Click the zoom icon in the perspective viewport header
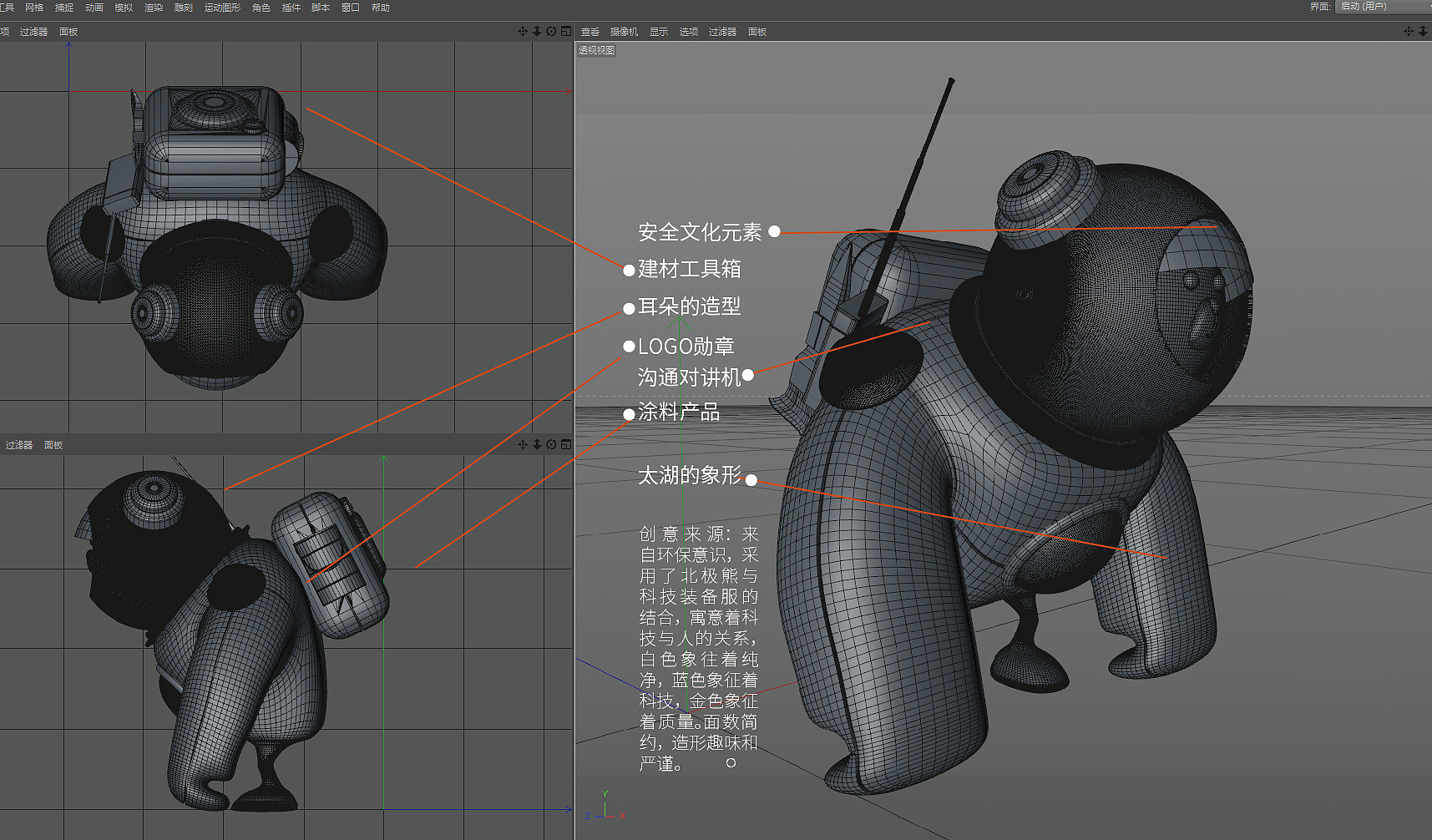Image resolution: width=1432 pixels, height=840 pixels. [x=1422, y=31]
